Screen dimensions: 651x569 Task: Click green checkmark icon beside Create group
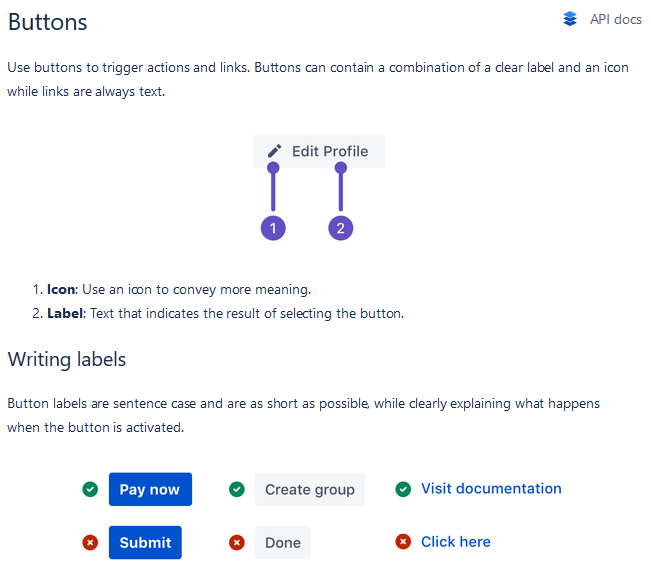[x=237, y=489]
